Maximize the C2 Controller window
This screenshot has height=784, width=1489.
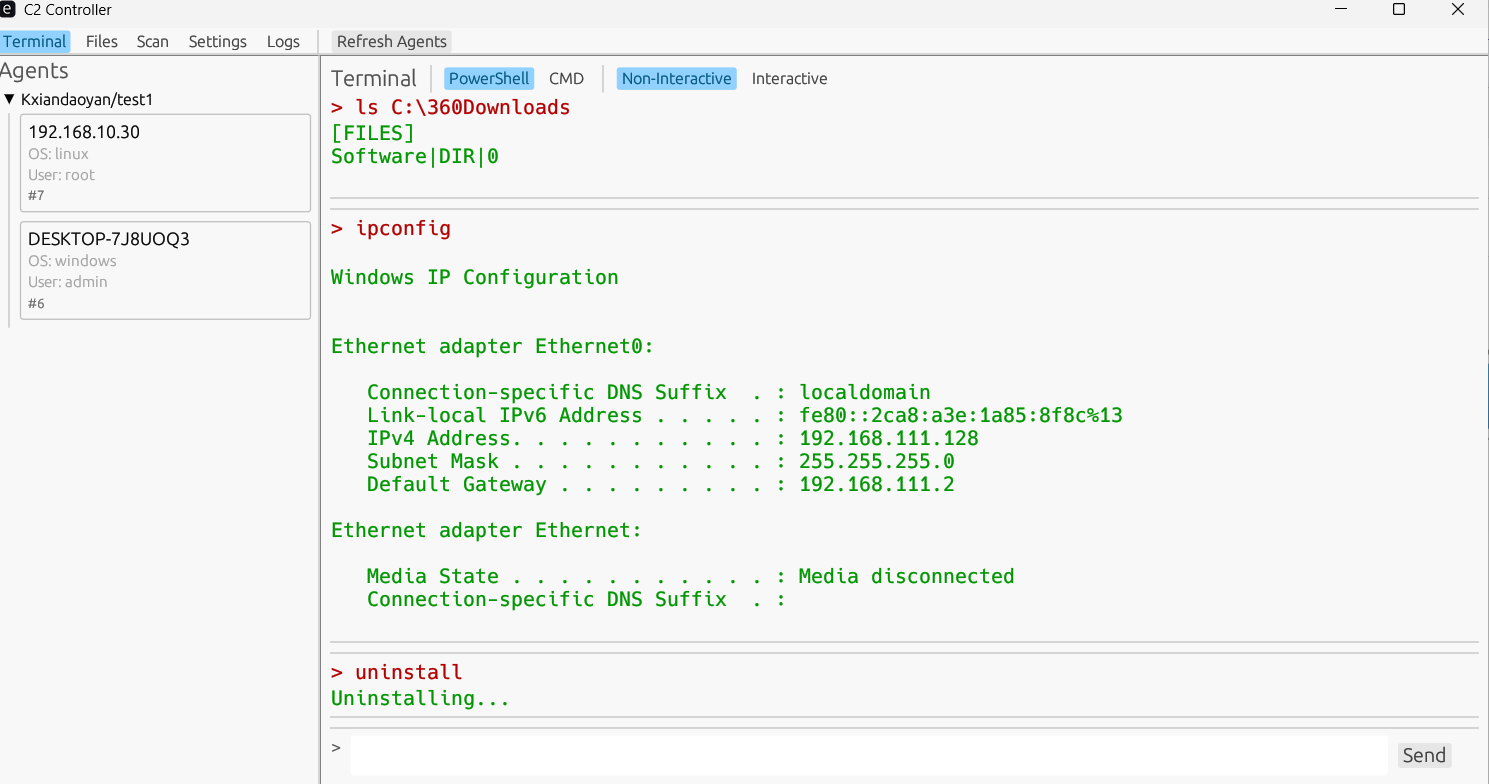(1399, 10)
